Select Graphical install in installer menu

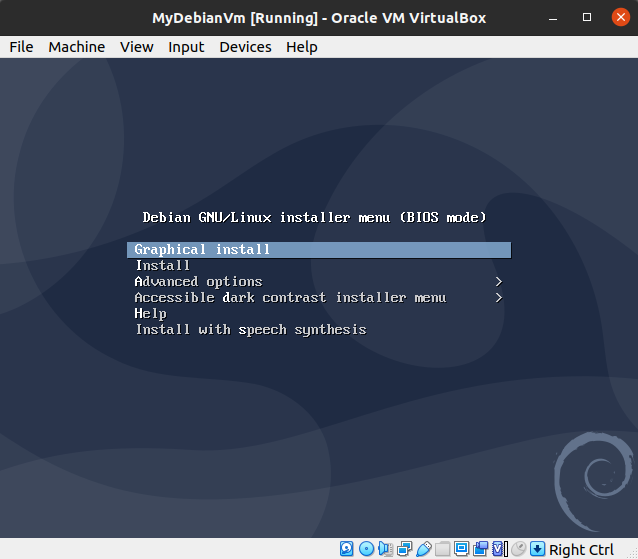coord(319,249)
